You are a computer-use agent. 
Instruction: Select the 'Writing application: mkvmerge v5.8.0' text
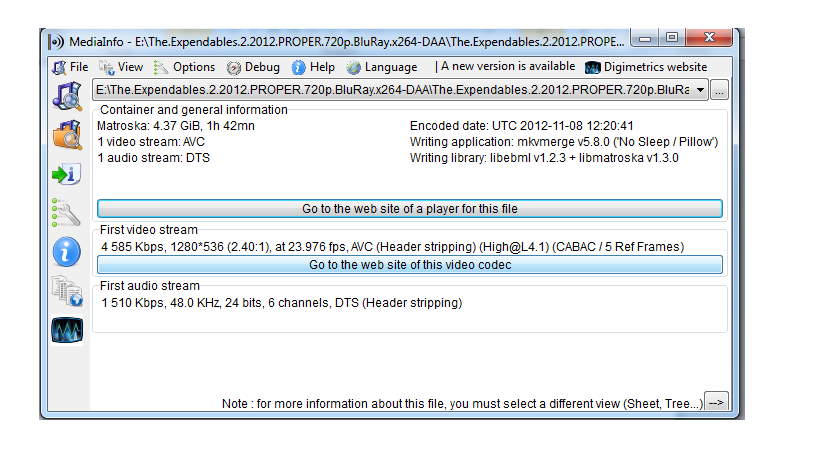pyautogui.click(x=564, y=142)
